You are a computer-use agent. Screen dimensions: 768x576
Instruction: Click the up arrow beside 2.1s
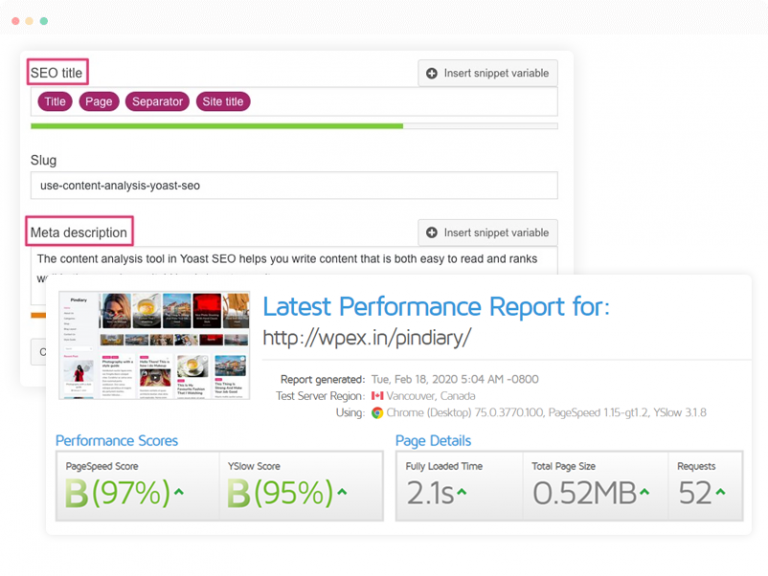click(461, 492)
